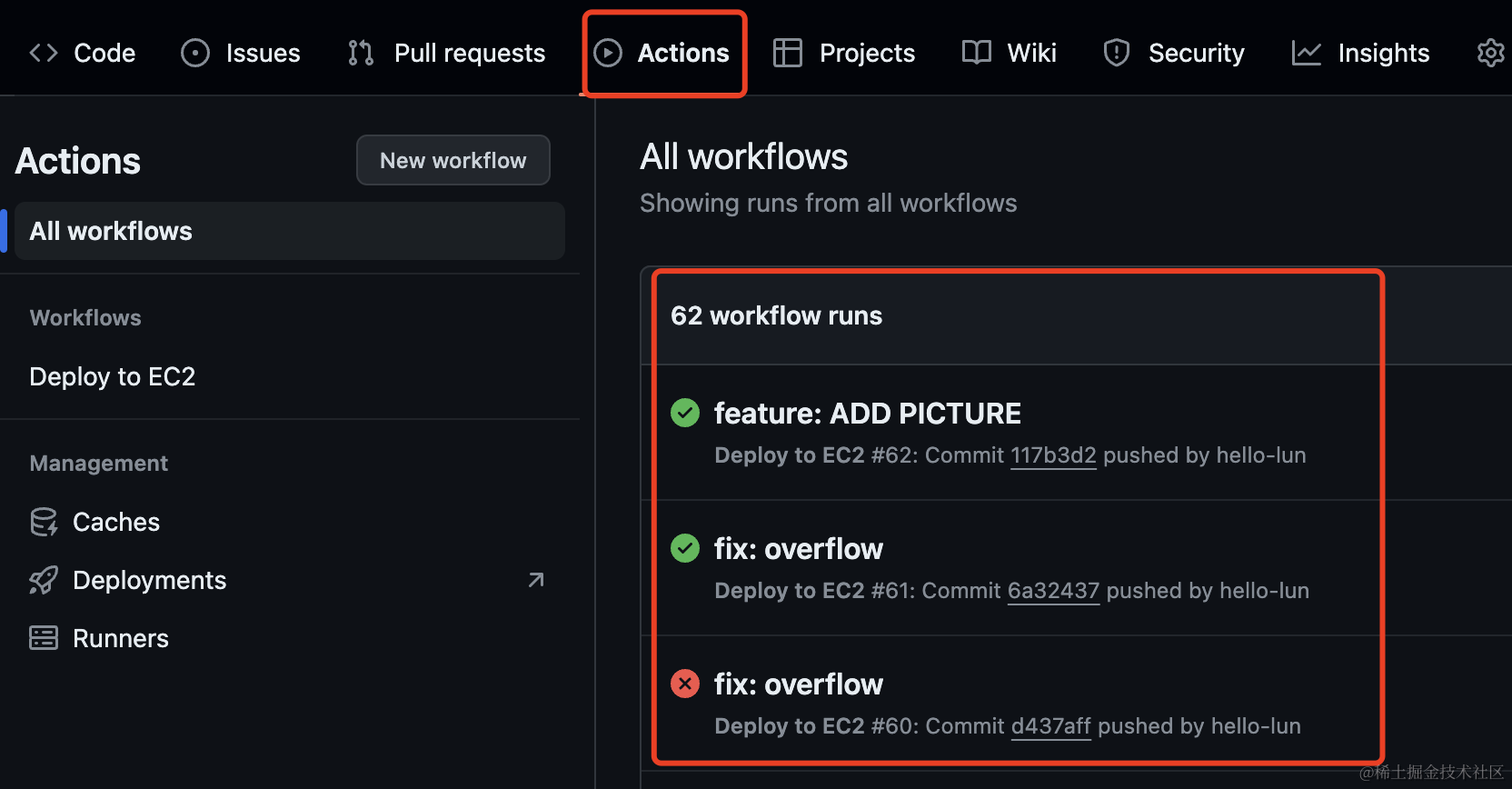This screenshot has height=789, width=1512.
Task: Select All workflows in the sidebar
Action: pyautogui.click(x=290, y=231)
